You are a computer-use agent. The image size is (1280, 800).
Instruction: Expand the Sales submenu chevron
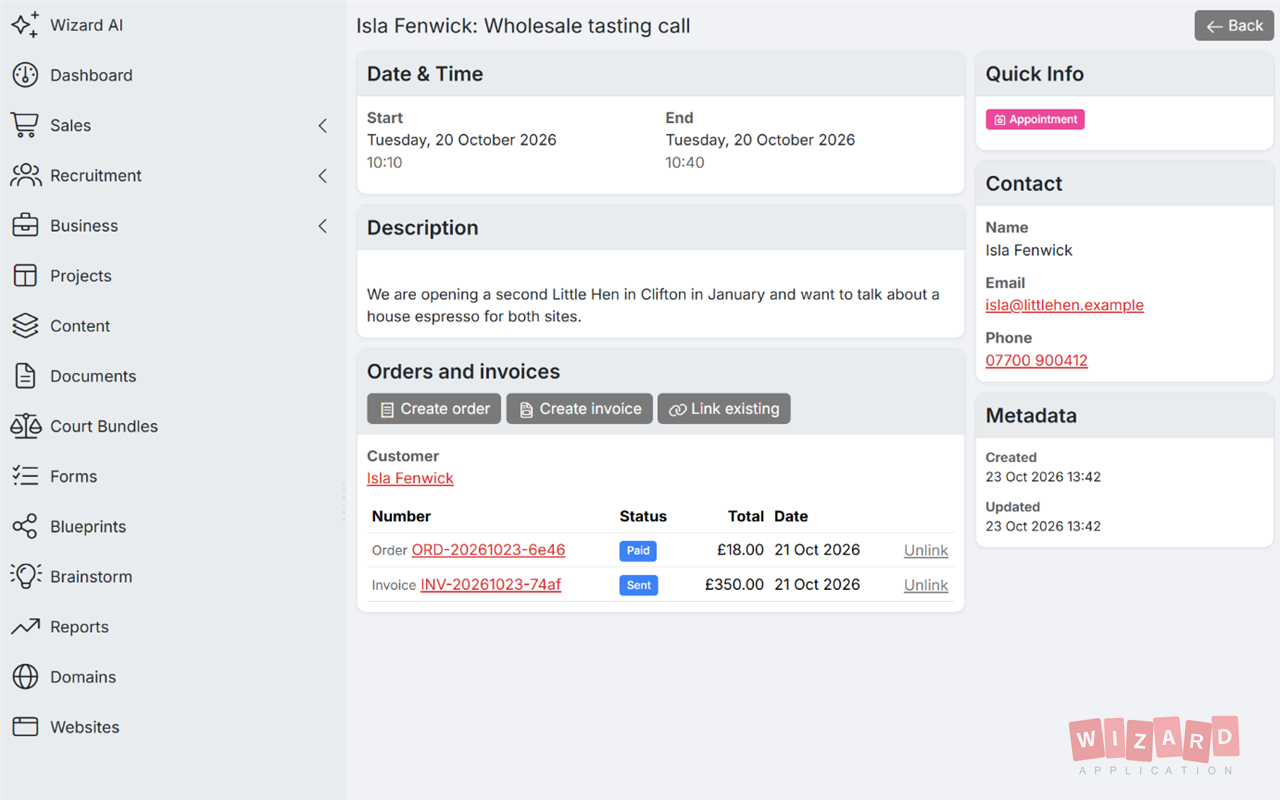click(322, 125)
